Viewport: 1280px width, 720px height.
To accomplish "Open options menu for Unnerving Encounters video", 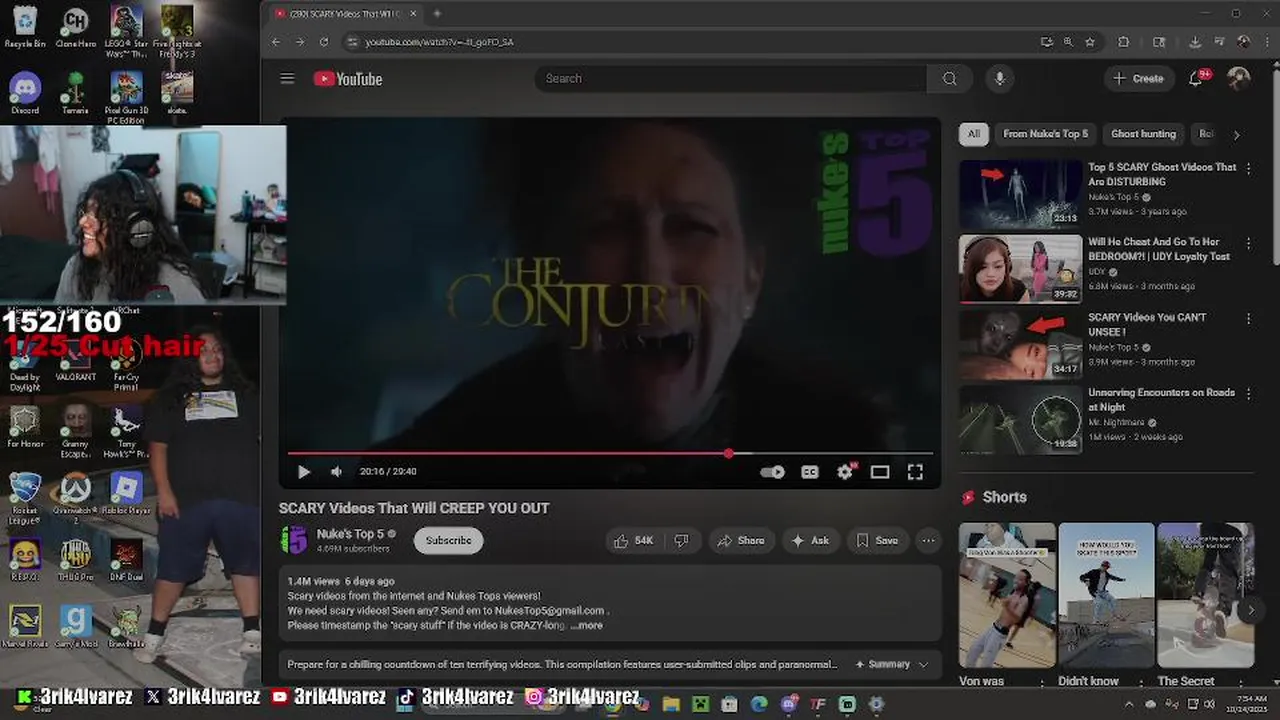I will pyautogui.click(x=1248, y=394).
